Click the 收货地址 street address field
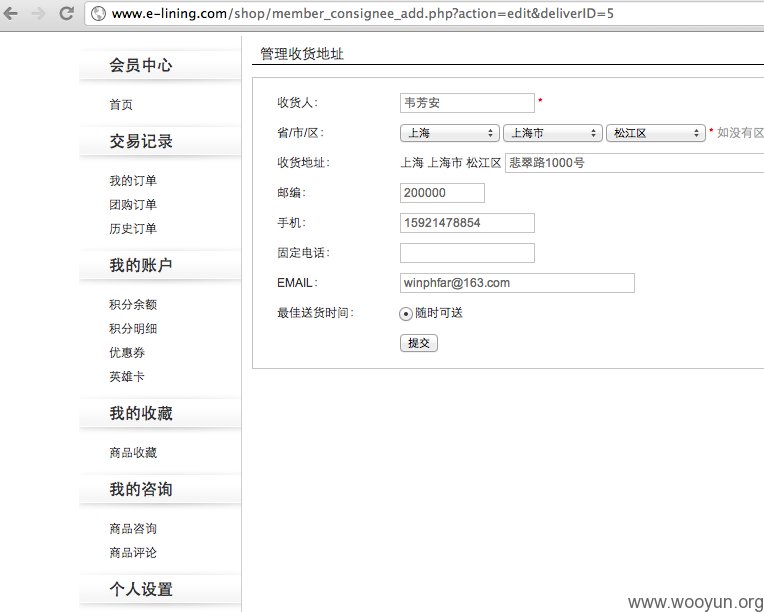764x612 pixels. [634, 163]
